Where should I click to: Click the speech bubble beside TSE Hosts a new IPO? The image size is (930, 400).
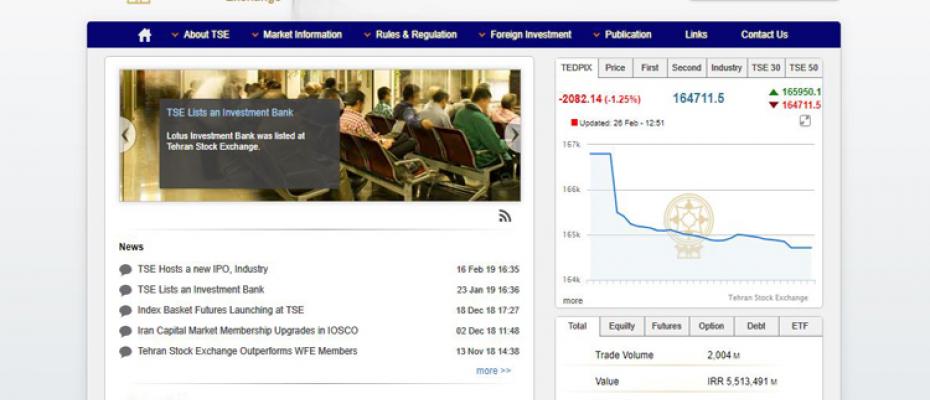(x=125, y=270)
